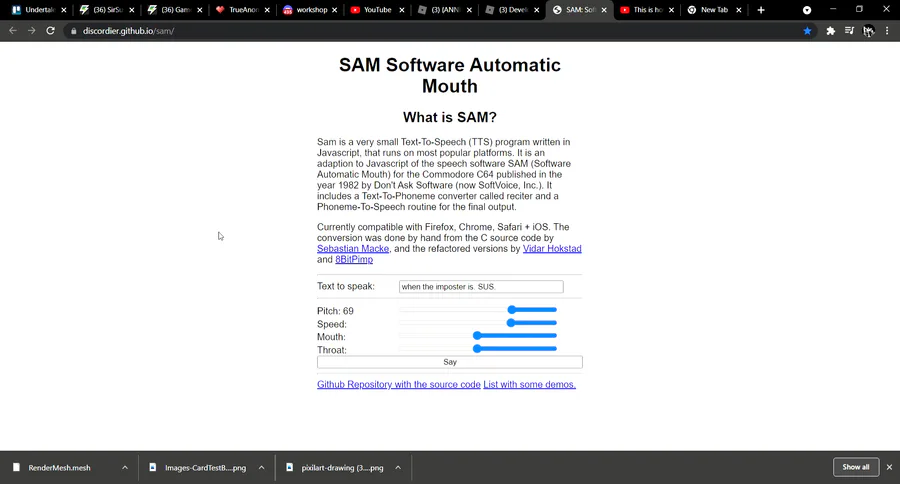This screenshot has width=900, height=484.
Task: Click the SAM Software Automatic Mouth heading
Action: point(450,75)
